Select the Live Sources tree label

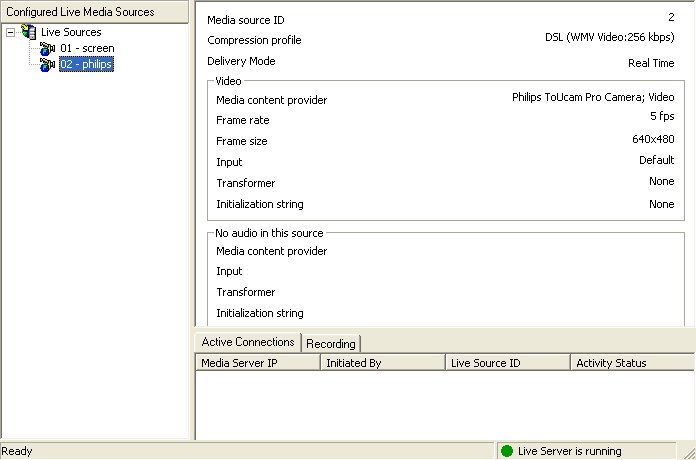click(x=71, y=32)
